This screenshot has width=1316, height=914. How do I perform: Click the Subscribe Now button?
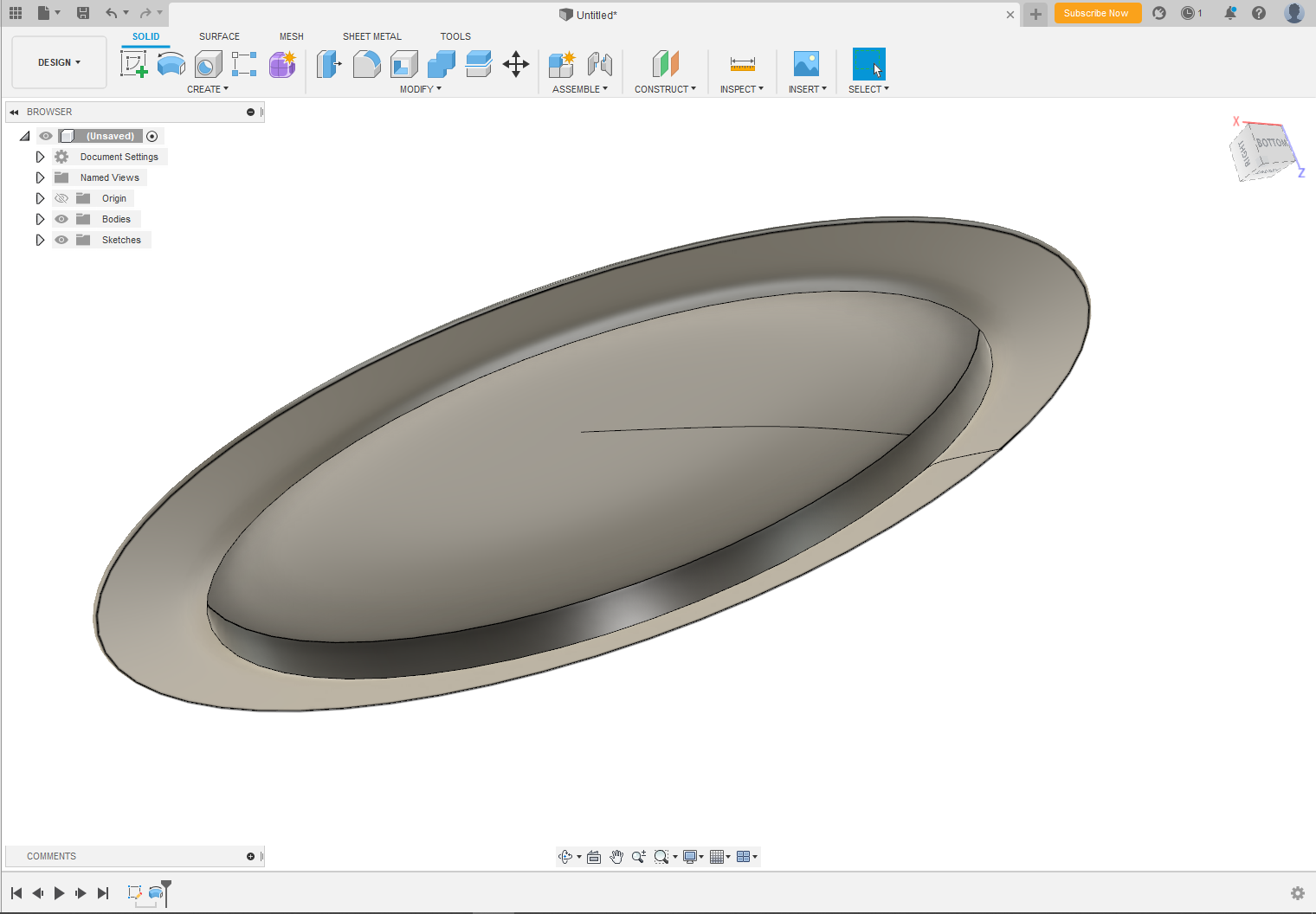click(x=1096, y=13)
